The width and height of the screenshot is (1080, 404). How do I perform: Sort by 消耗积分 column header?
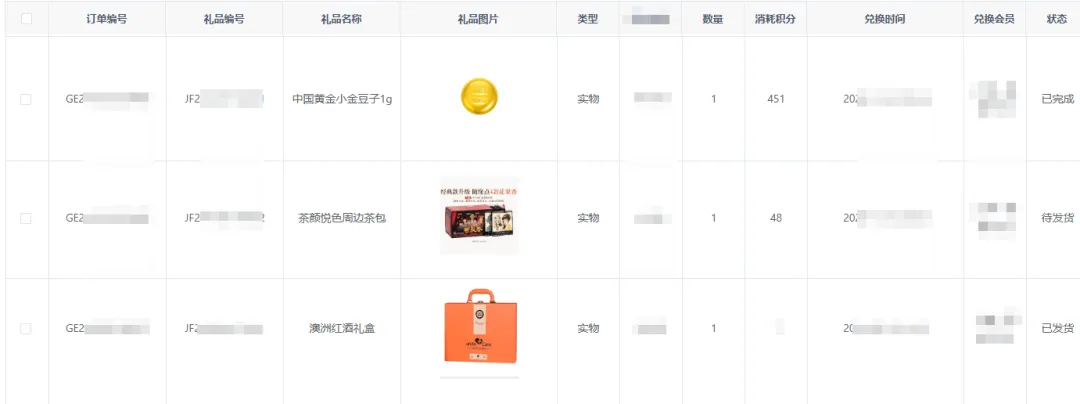pyautogui.click(x=775, y=19)
